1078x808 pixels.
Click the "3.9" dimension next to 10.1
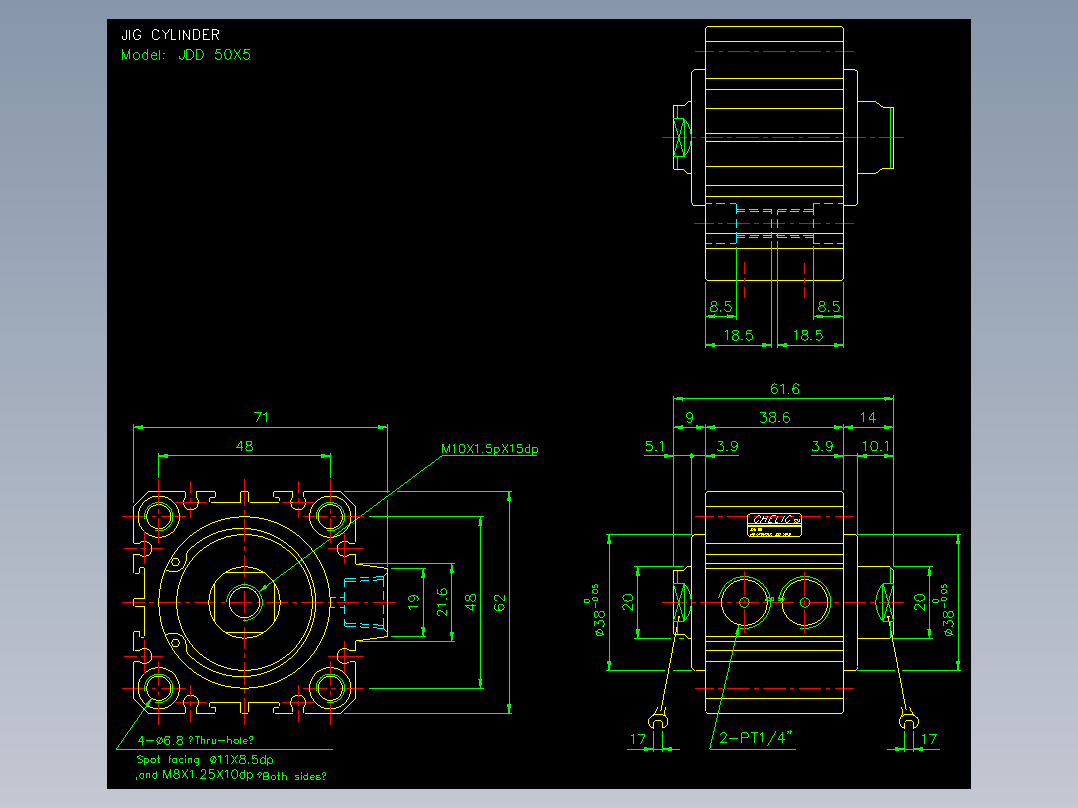(822, 446)
